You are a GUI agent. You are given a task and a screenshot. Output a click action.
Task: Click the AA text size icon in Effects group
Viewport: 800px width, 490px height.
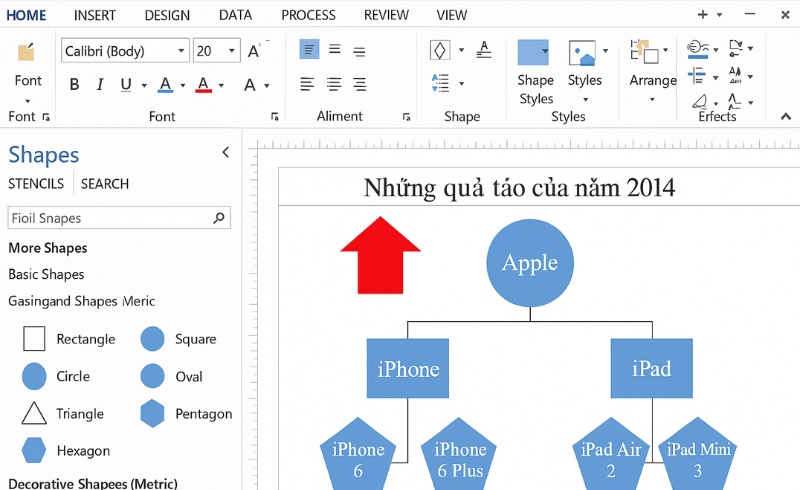pyautogui.click(x=735, y=75)
